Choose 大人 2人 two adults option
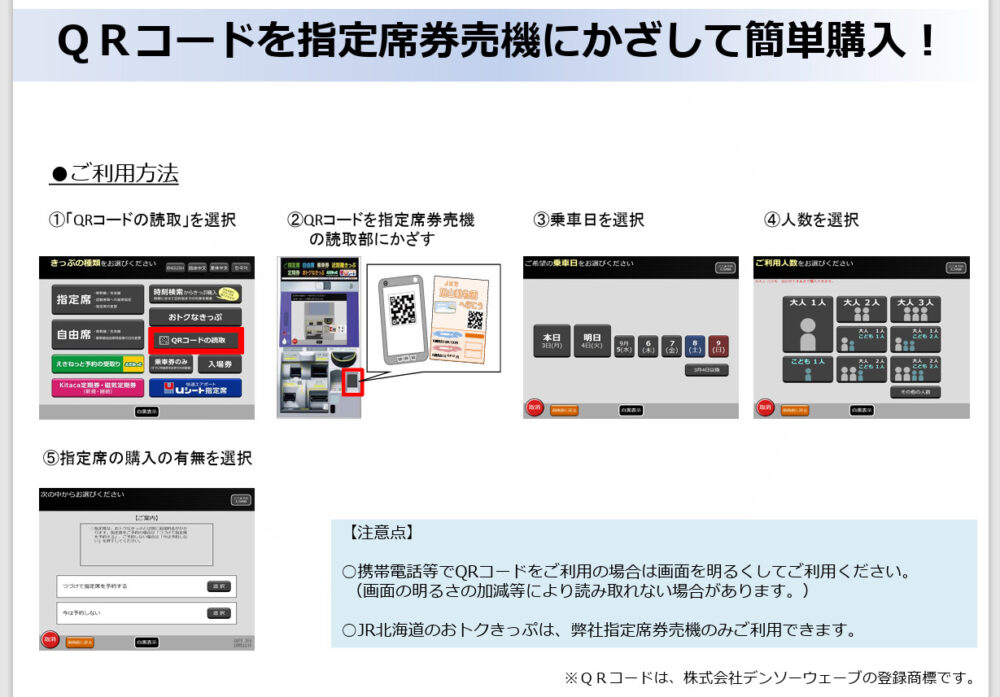This screenshot has width=1000, height=697. 862,310
